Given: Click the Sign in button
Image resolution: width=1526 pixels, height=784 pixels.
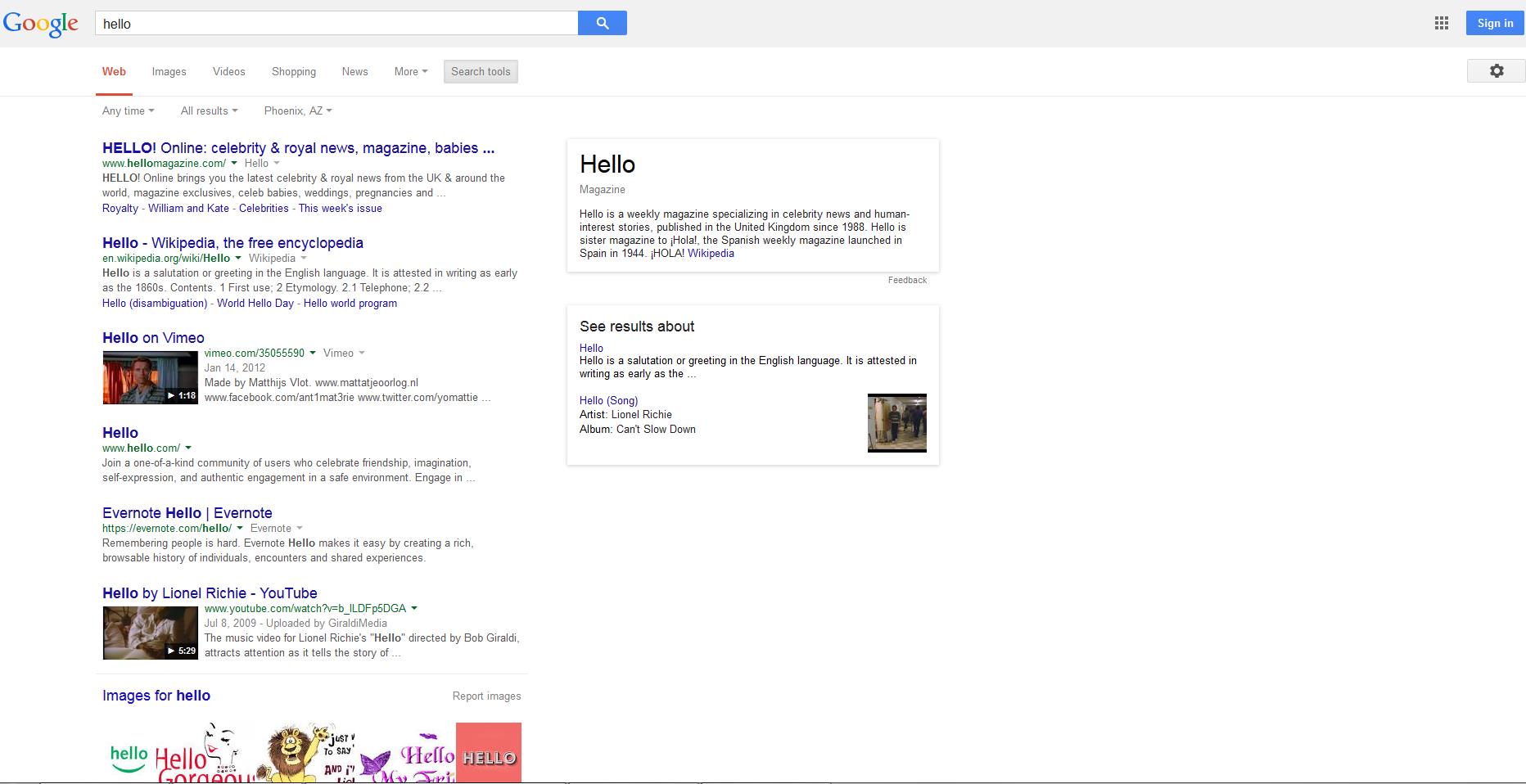Looking at the screenshot, I should (1495, 23).
